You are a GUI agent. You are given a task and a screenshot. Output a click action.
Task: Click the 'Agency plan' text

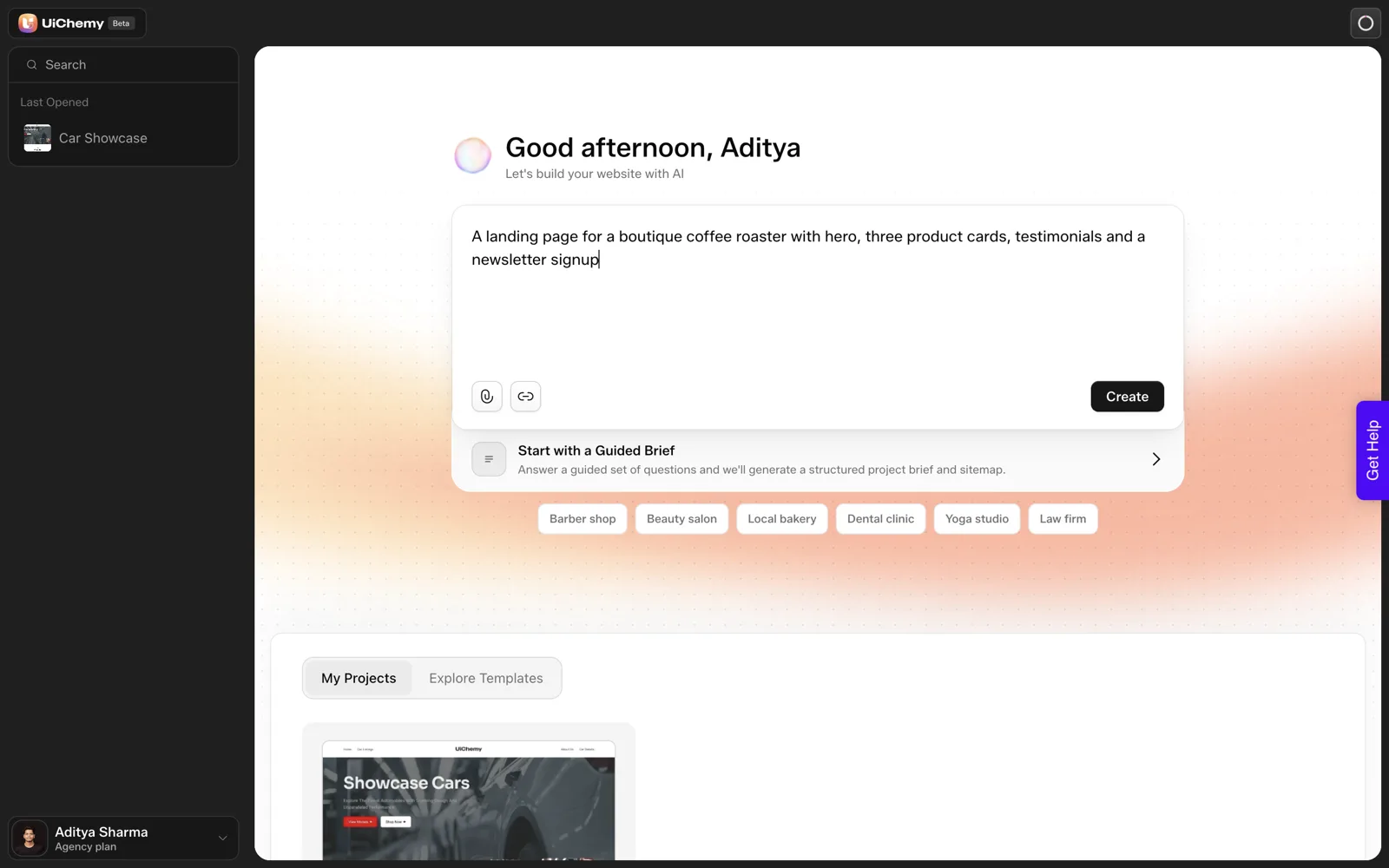86,847
